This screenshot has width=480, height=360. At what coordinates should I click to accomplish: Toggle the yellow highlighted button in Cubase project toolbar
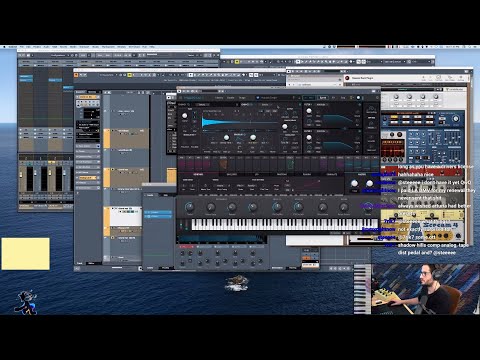130,75
